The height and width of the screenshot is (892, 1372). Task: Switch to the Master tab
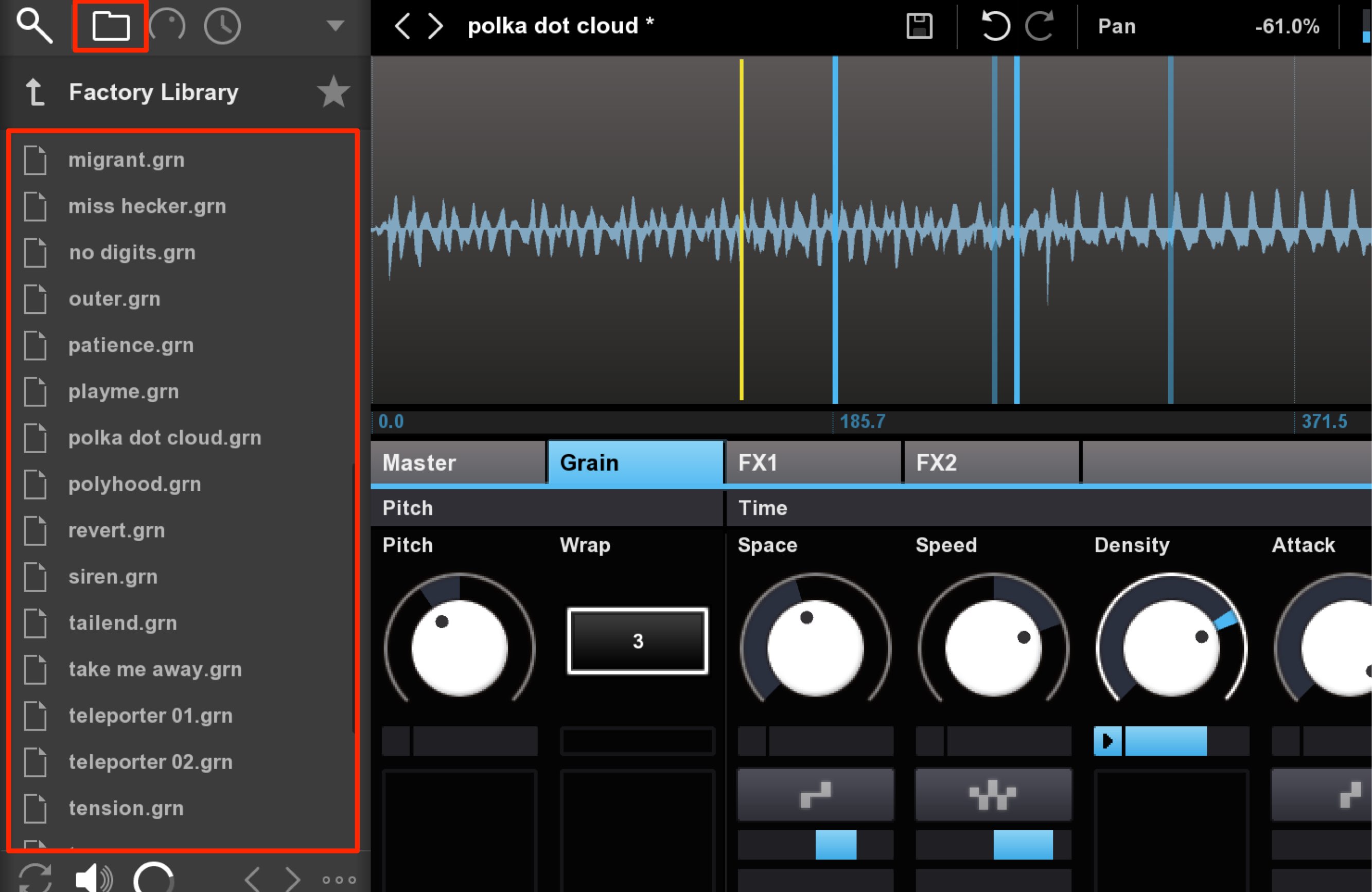(x=458, y=462)
